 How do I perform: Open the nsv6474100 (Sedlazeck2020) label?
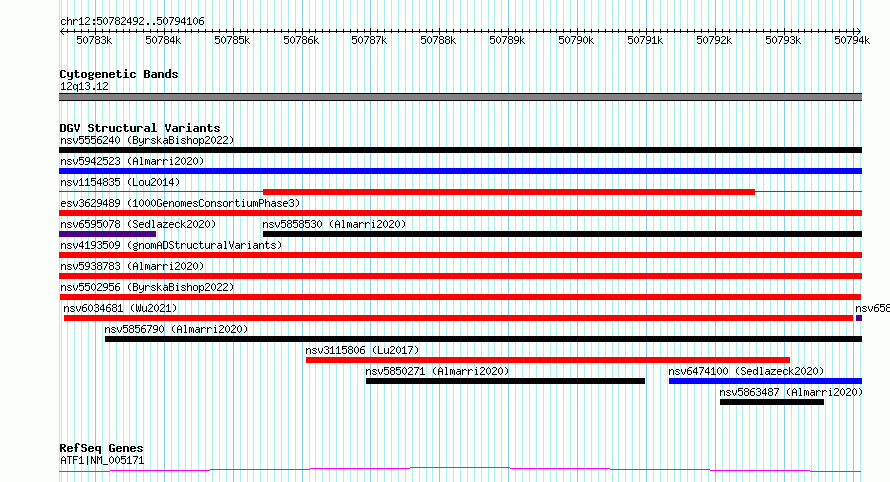click(x=746, y=371)
